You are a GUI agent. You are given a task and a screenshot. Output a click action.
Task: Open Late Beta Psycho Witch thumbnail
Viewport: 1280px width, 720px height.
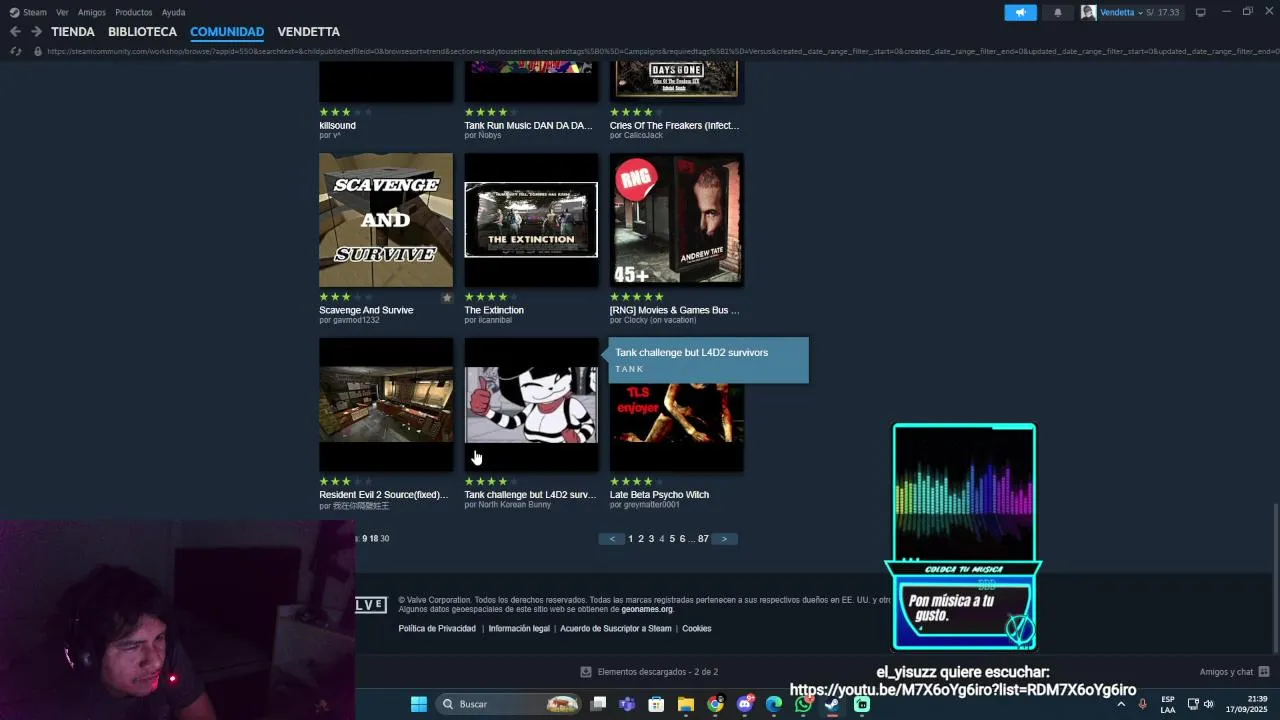coord(677,427)
